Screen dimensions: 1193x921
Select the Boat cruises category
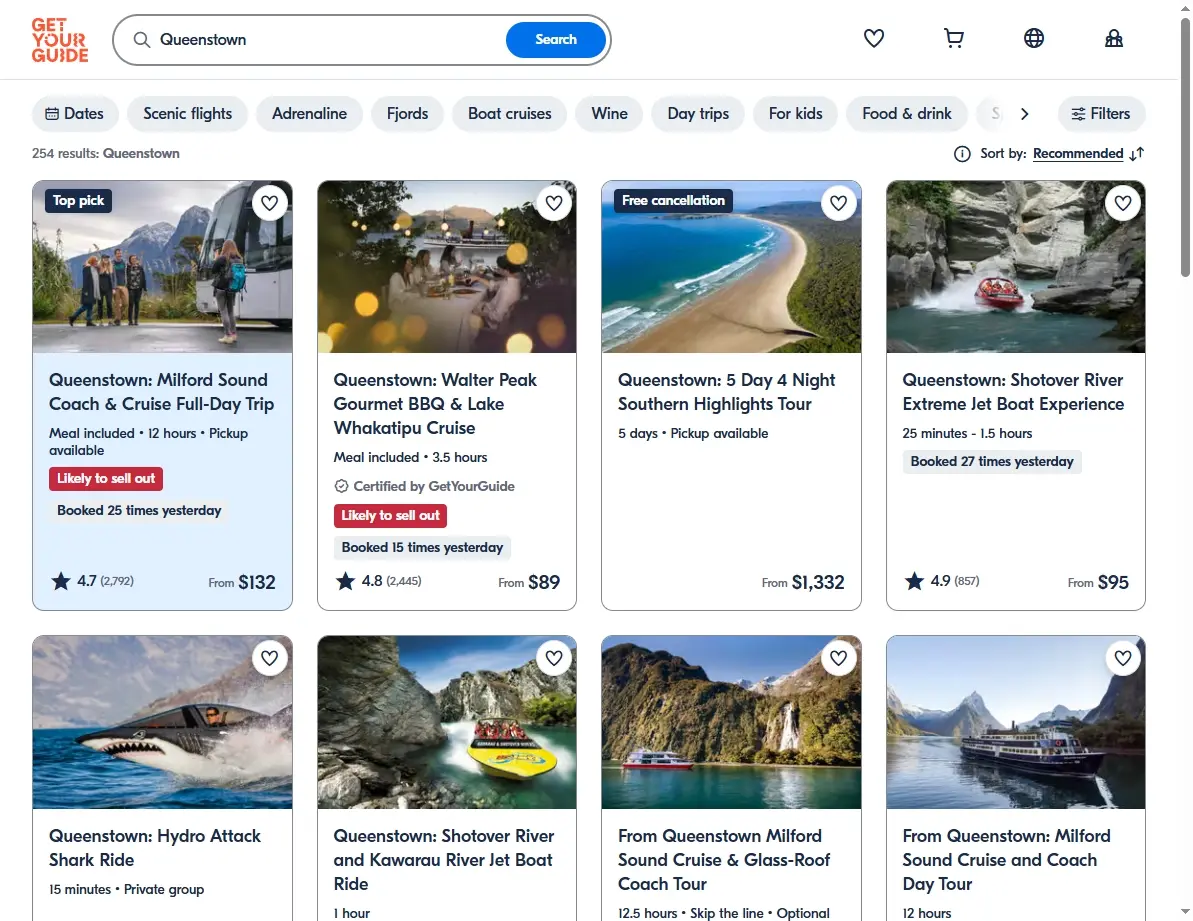click(510, 114)
